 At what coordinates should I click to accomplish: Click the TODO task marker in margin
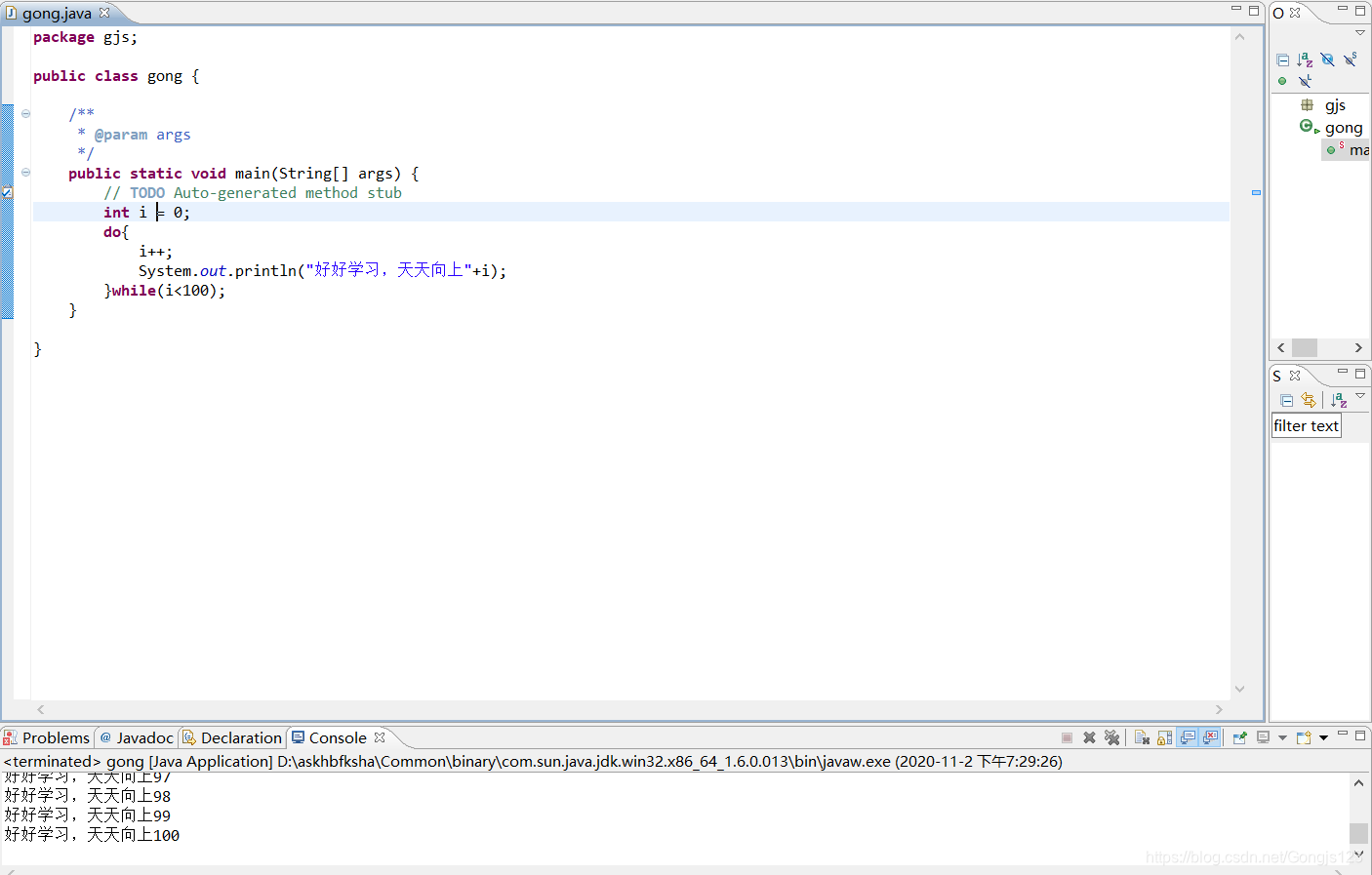coord(7,192)
